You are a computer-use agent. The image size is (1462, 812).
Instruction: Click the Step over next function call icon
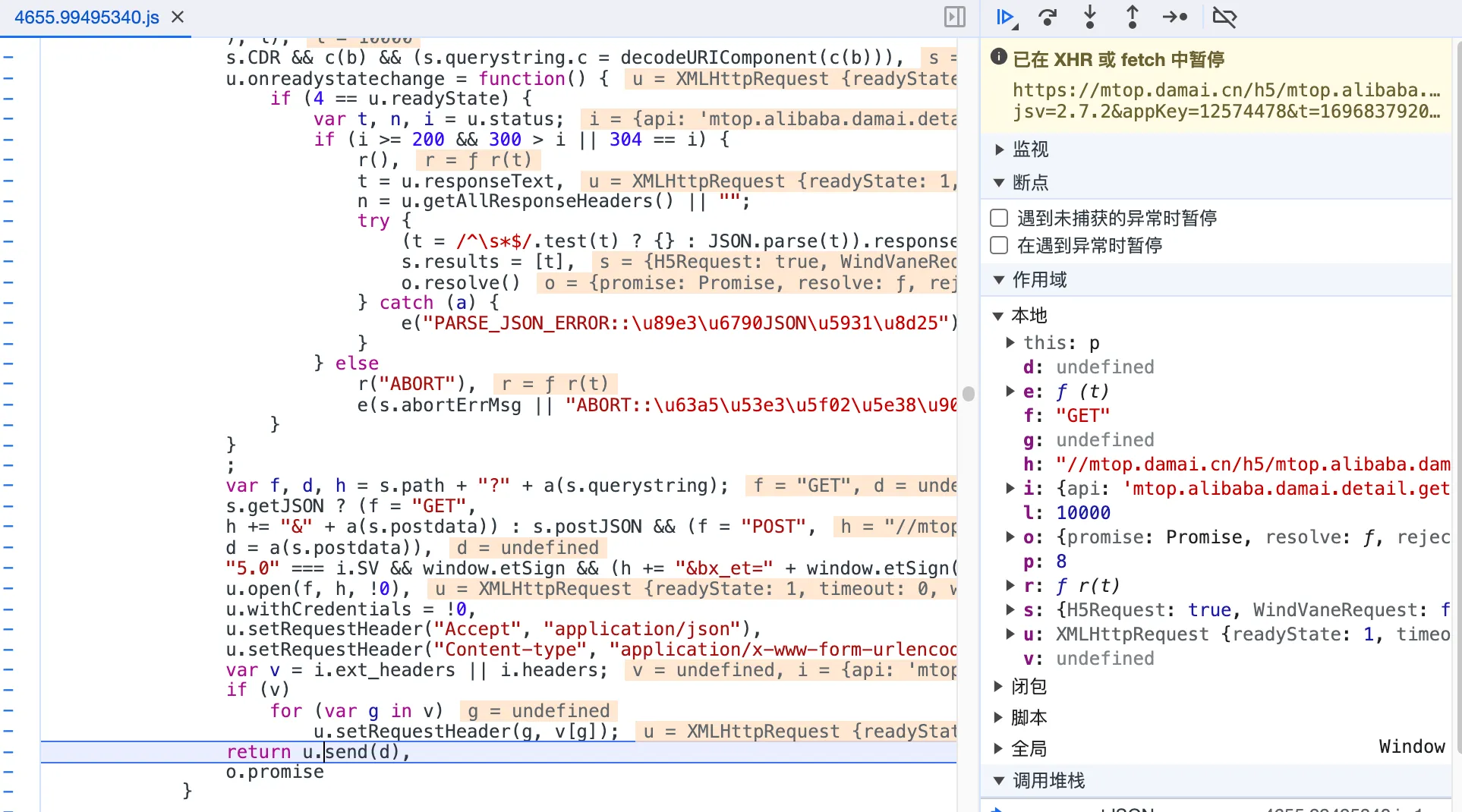point(1048,17)
